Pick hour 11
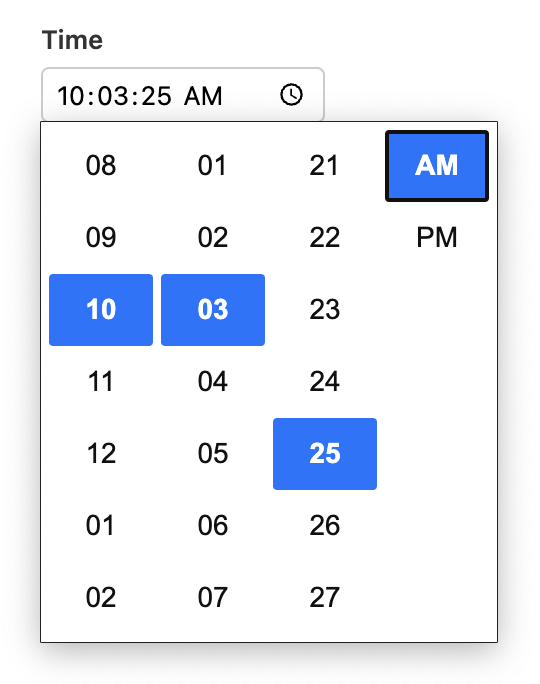 click(101, 382)
